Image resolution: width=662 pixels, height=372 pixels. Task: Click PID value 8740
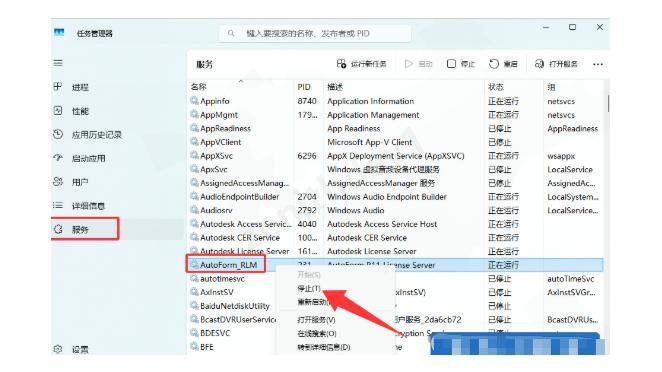307,101
